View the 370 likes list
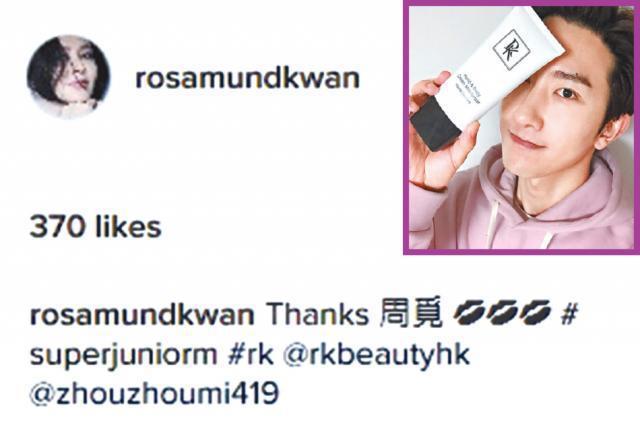Image resolution: width=640 pixels, height=431 pixels. 96,227
